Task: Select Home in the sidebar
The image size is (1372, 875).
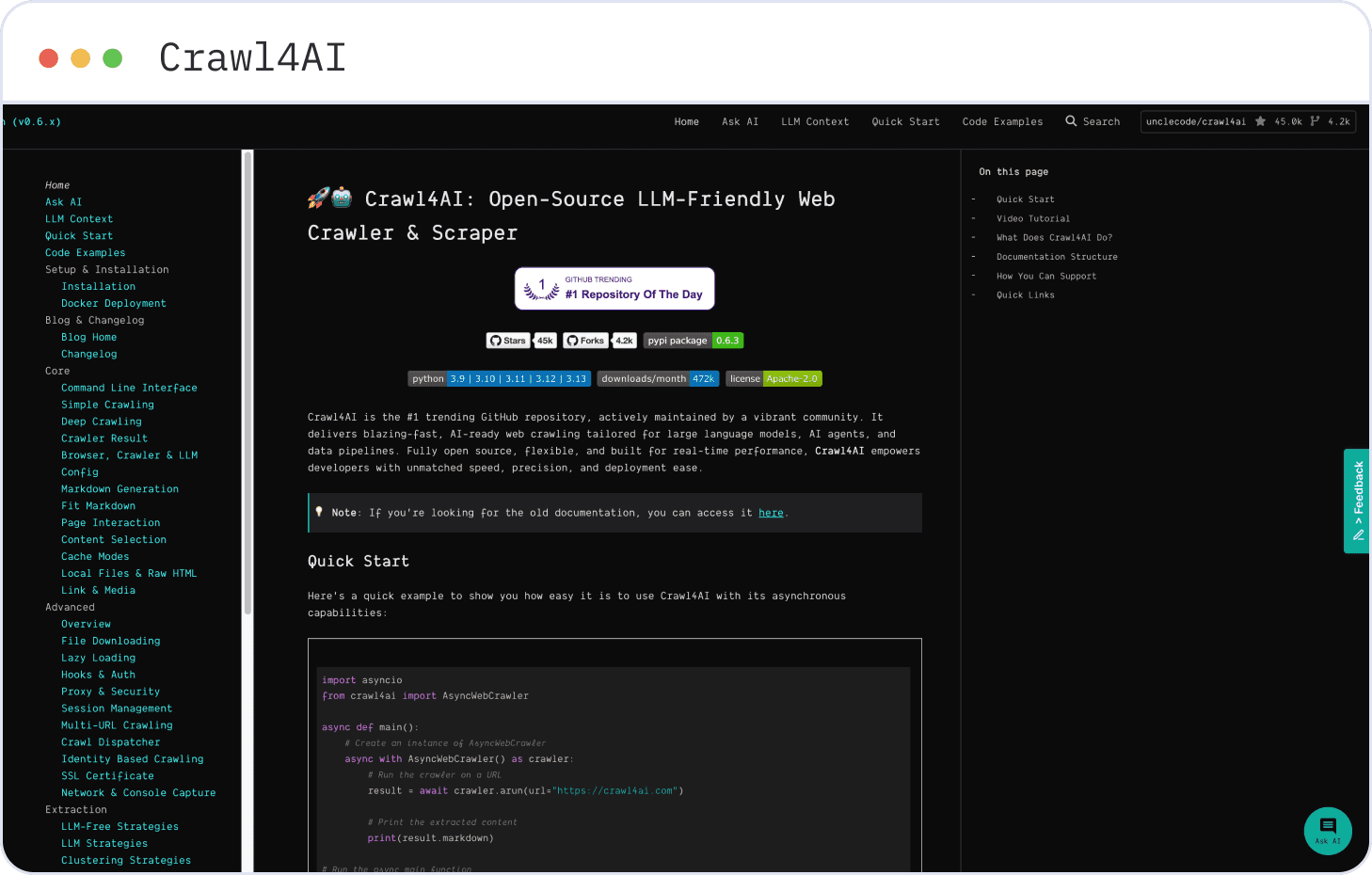Action: coord(57,185)
